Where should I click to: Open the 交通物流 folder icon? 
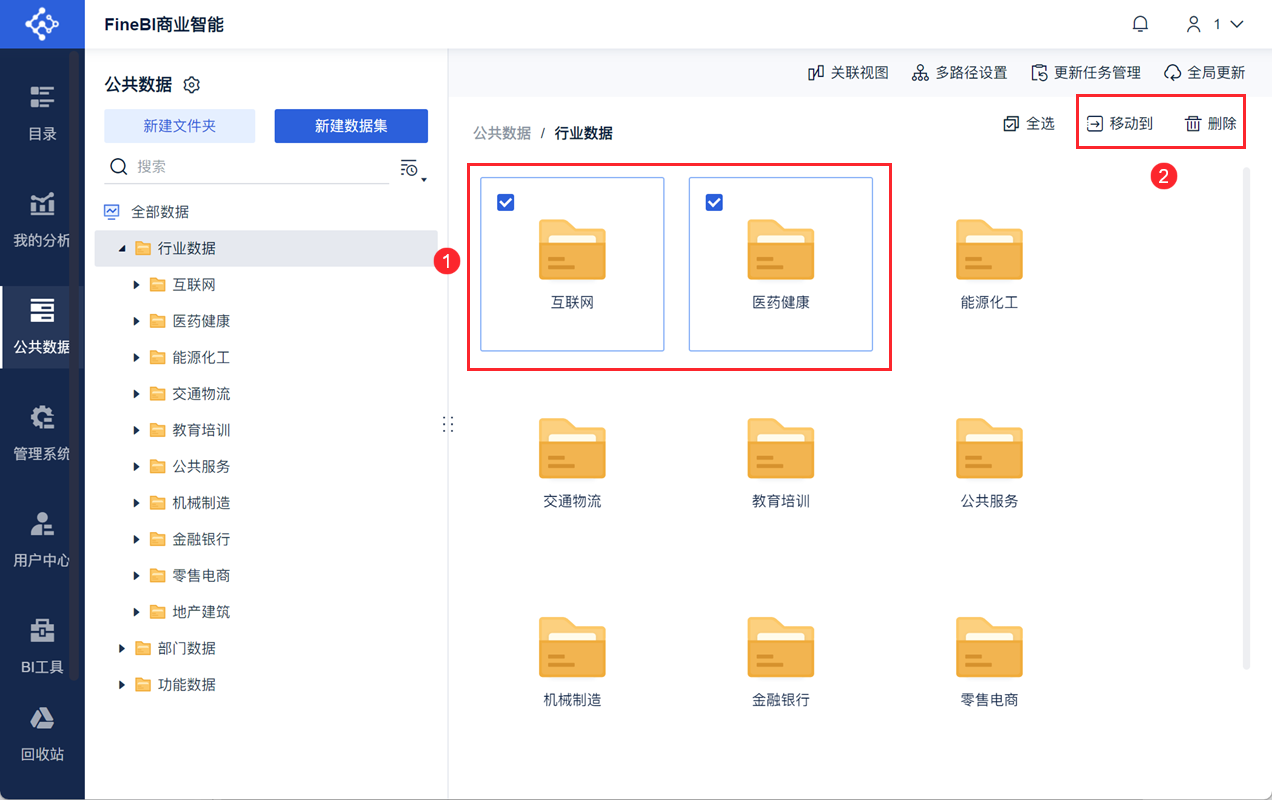point(572,448)
